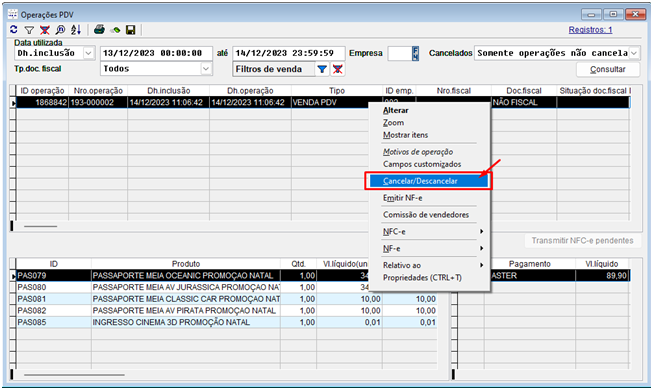The height and width of the screenshot is (388, 651).
Task: Open the Registros: 1 link
Action: click(x=590, y=30)
